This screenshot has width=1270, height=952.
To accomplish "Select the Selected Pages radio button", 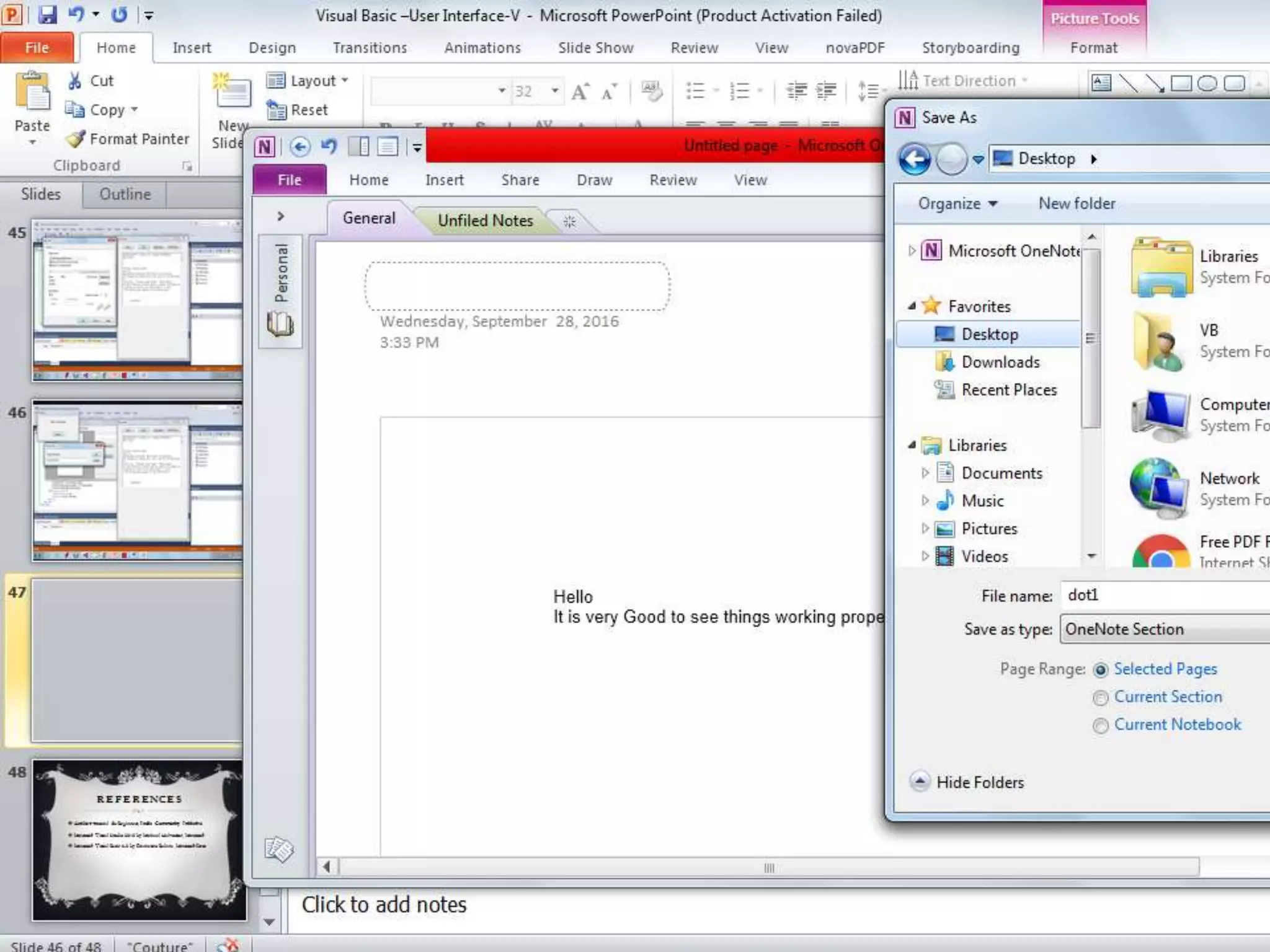I will 1101,670.
